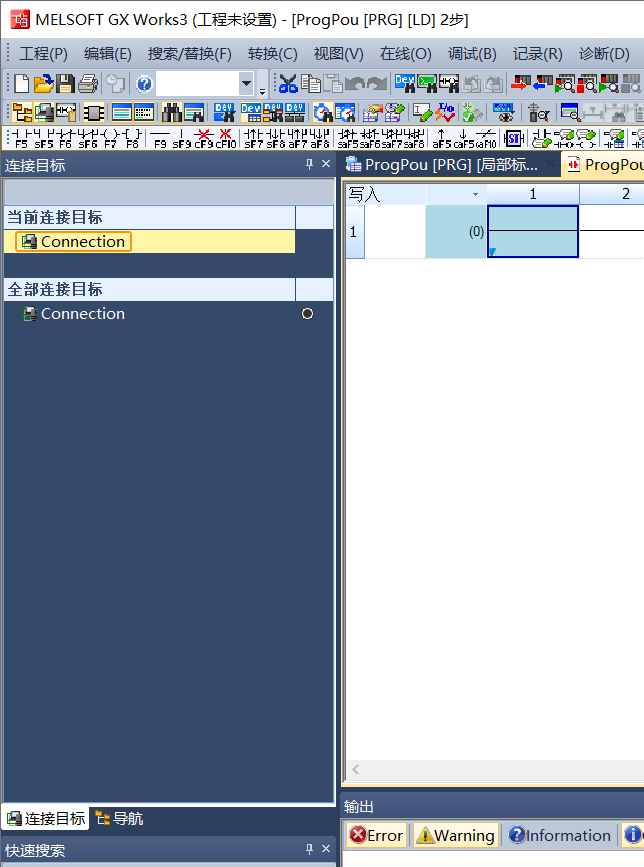Copy selection using the copy icon
The image size is (644, 867).
pos(311,84)
